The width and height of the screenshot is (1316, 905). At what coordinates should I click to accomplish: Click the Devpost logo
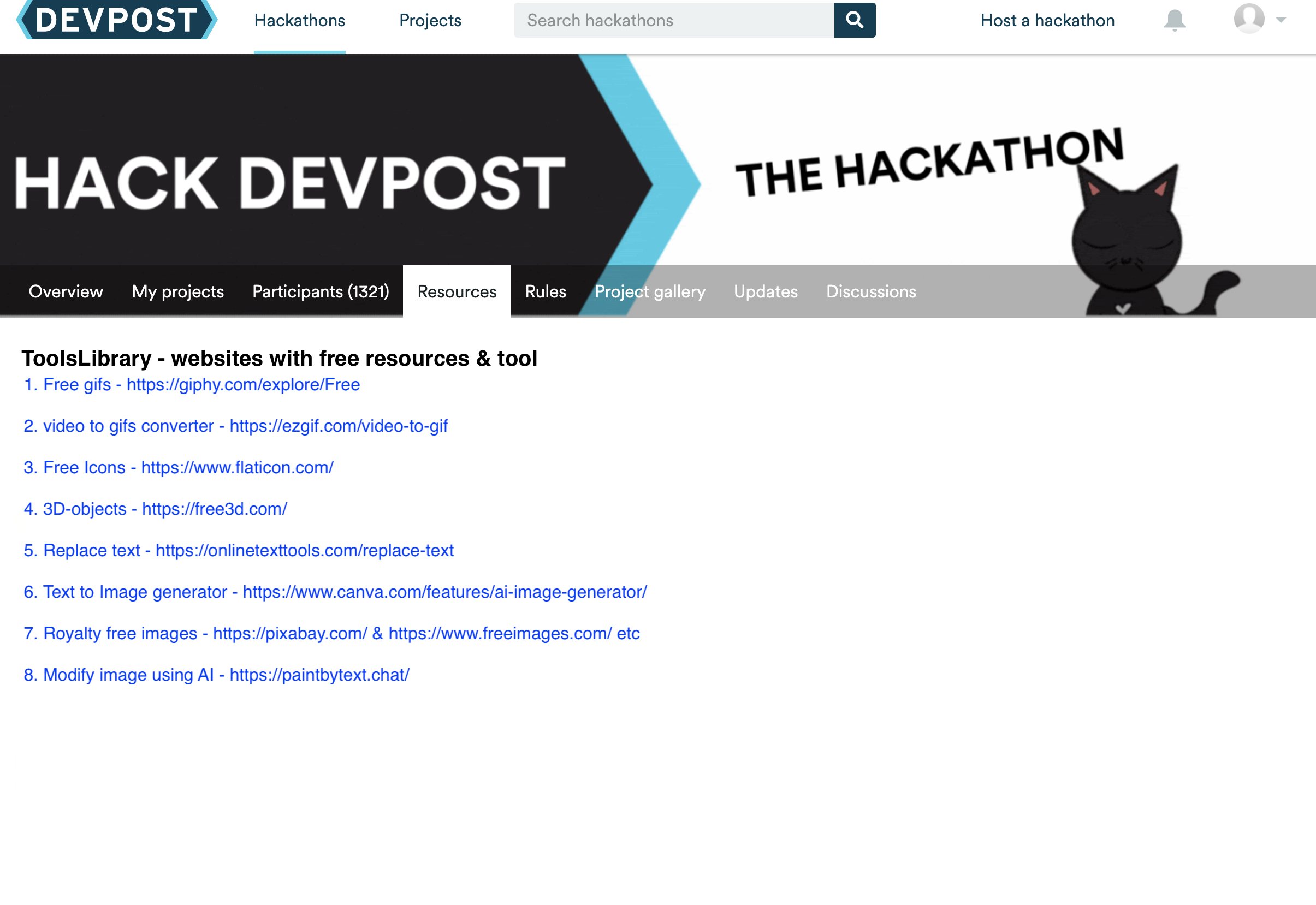[x=116, y=20]
